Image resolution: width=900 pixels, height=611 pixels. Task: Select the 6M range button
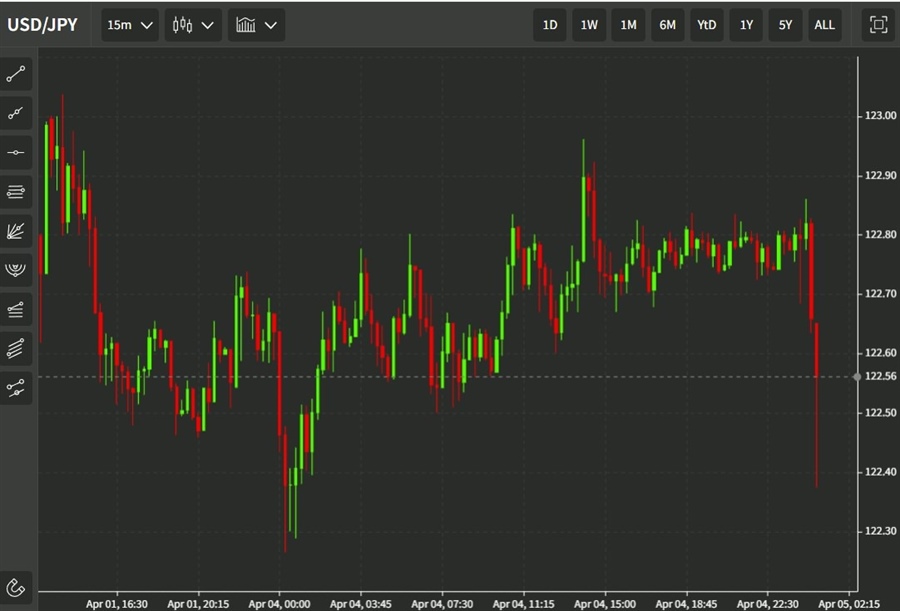tap(667, 25)
